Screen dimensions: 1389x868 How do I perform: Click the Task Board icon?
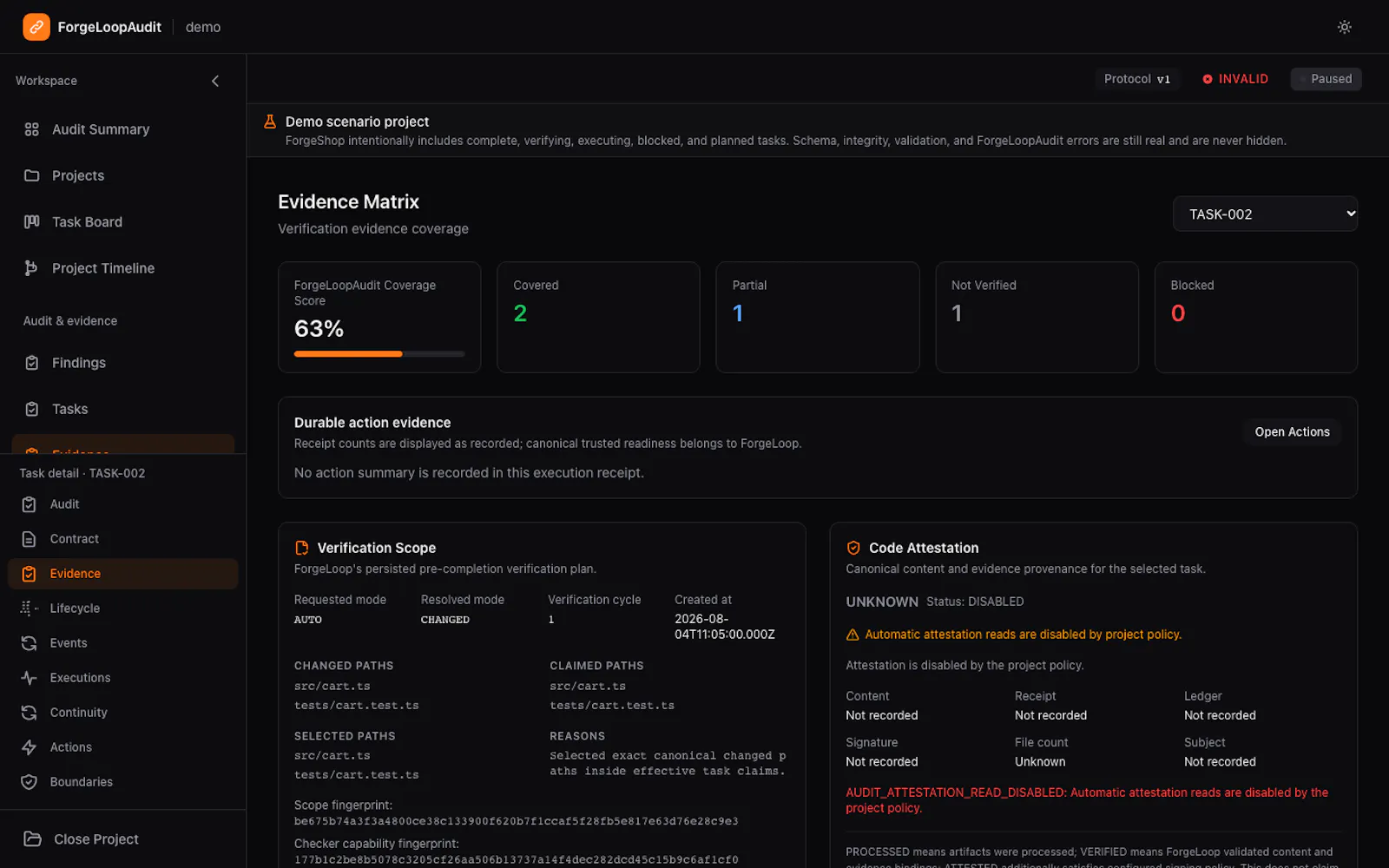tap(32, 221)
